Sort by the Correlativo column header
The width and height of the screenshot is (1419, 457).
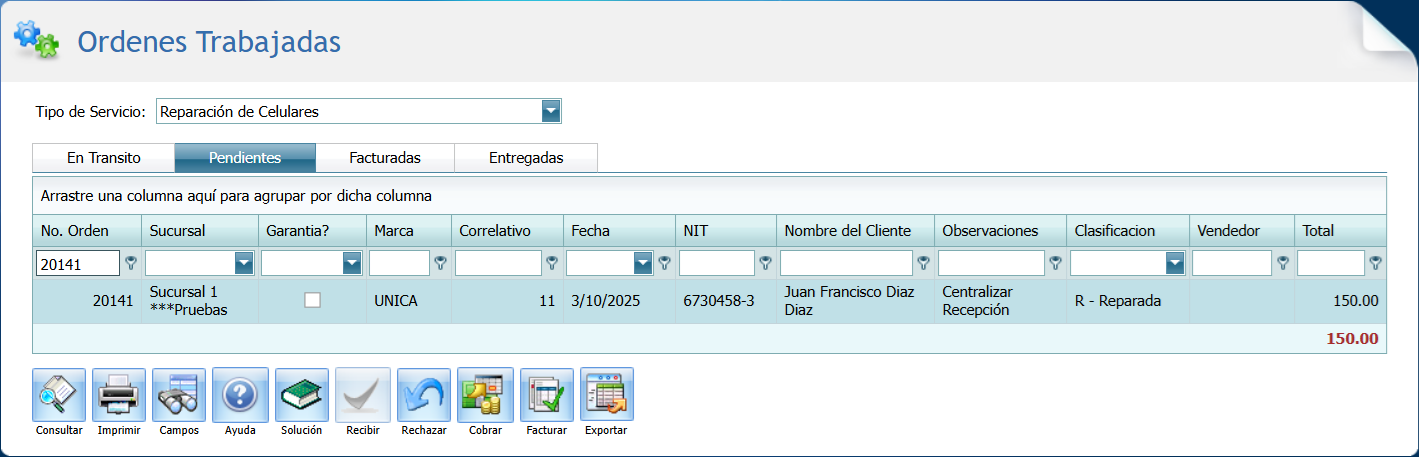(507, 231)
